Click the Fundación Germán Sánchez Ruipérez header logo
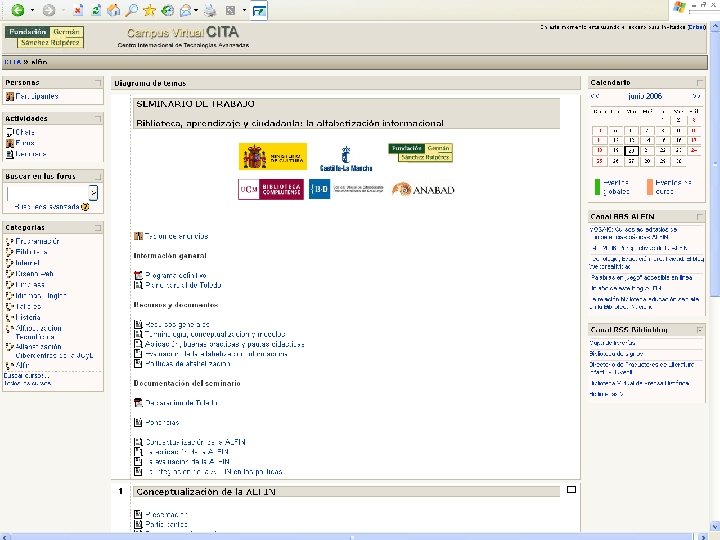This screenshot has width=720, height=540. (44, 37)
